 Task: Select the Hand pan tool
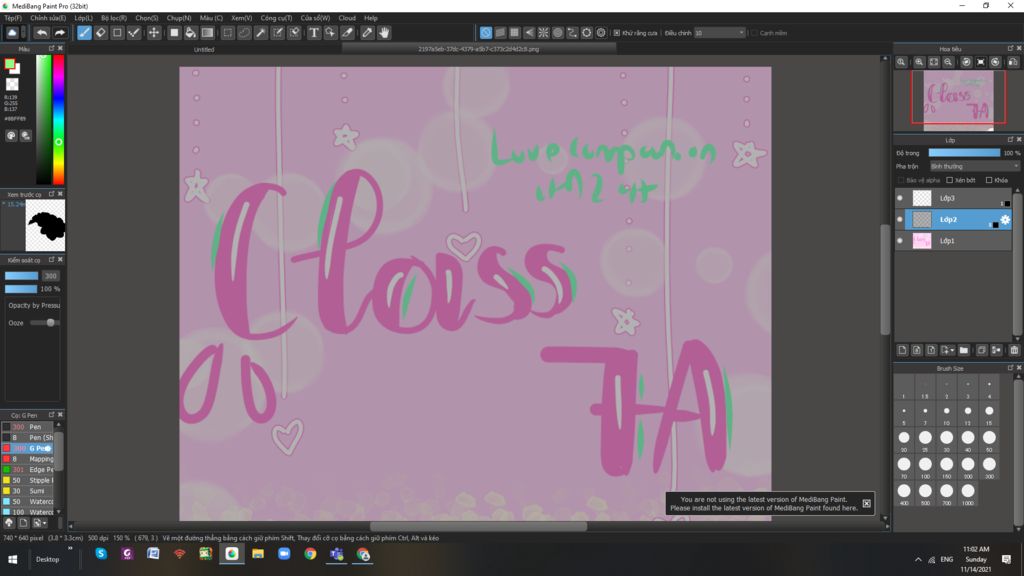(x=384, y=33)
